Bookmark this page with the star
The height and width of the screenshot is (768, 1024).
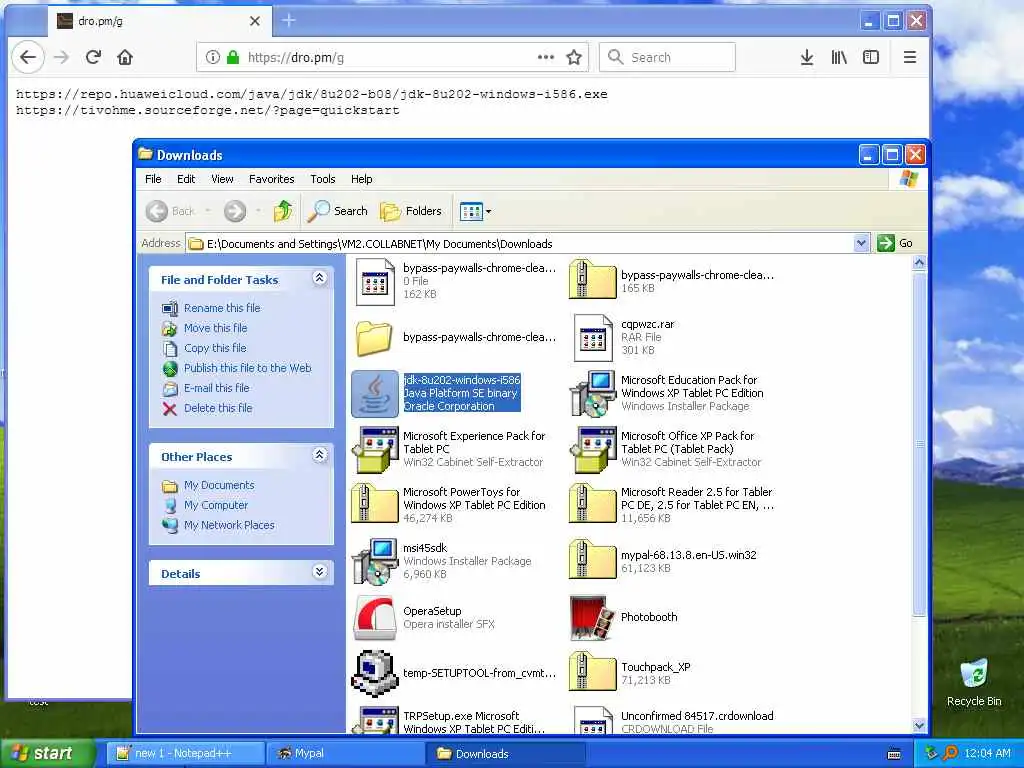pos(574,57)
